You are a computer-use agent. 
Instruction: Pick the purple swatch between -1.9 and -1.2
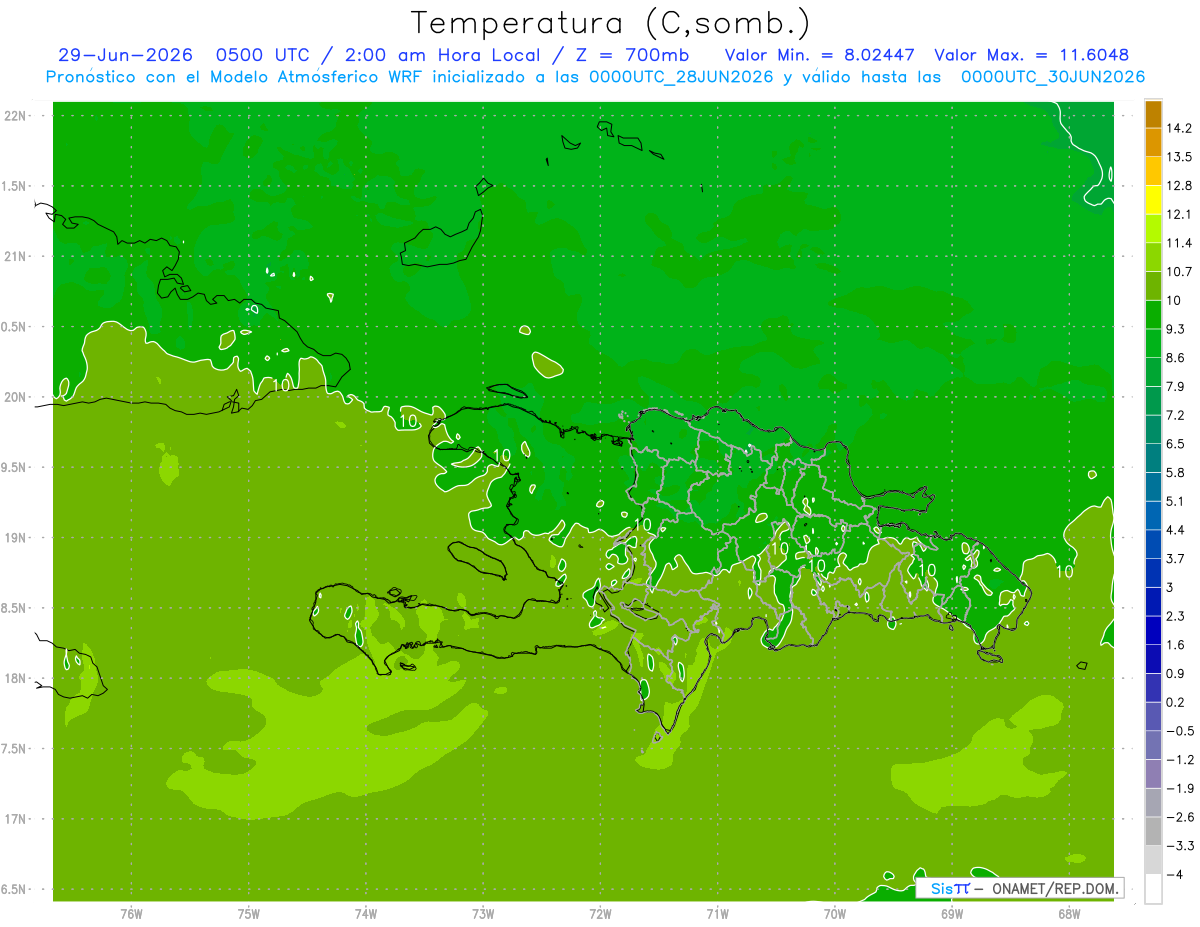click(1153, 774)
